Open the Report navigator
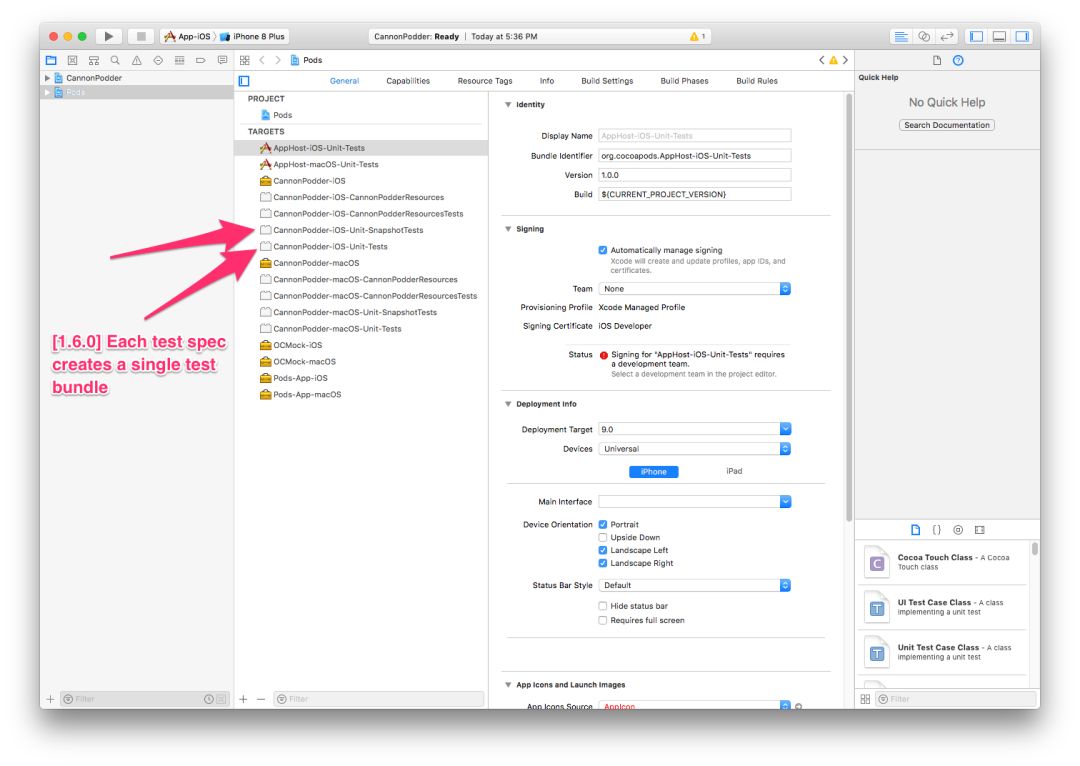This screenshot has width=1080, height=766. (x=222, y=61)
